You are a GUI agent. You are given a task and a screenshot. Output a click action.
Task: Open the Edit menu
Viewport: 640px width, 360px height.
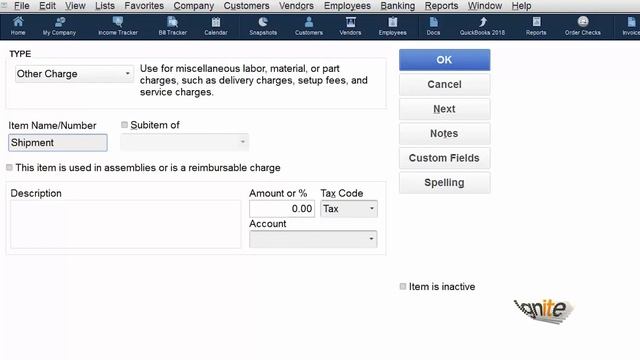47,6
